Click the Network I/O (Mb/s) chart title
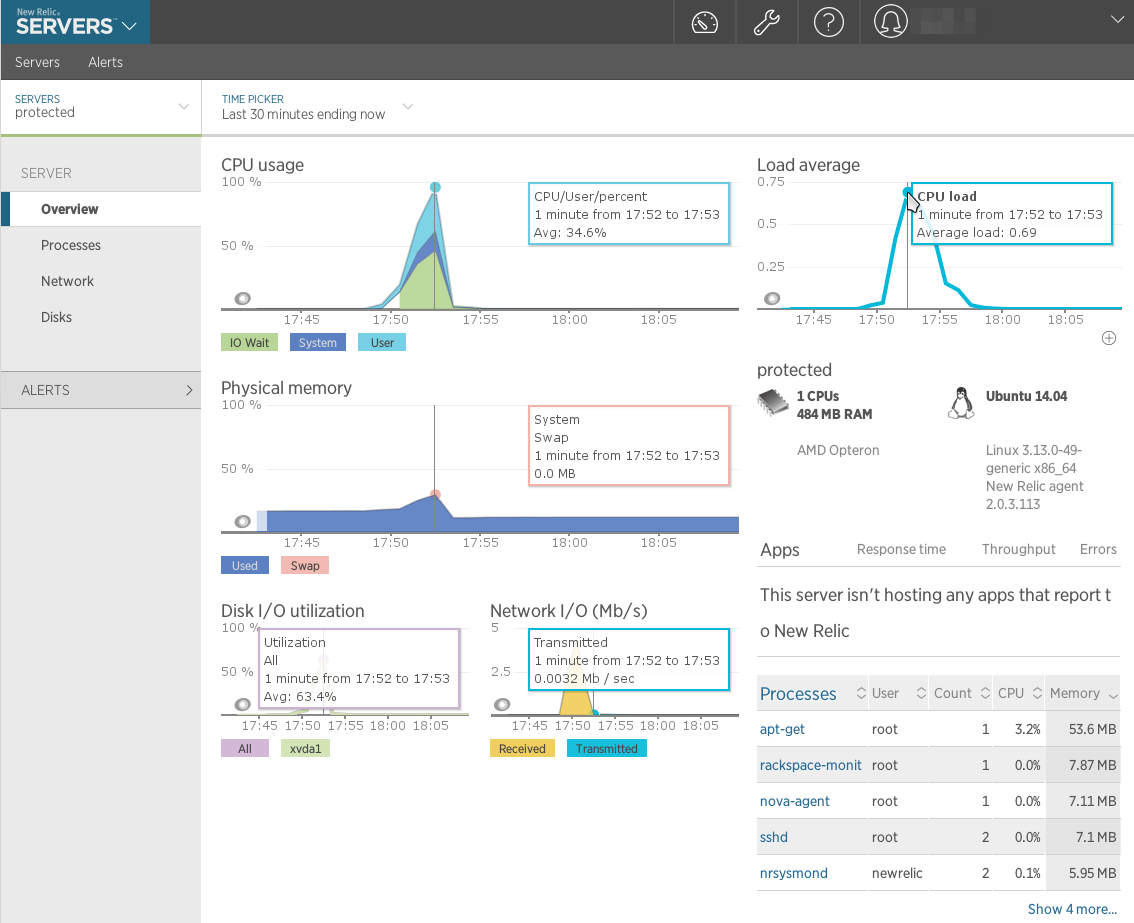This screenshot has height=923, width=1134. click(568, 611)
